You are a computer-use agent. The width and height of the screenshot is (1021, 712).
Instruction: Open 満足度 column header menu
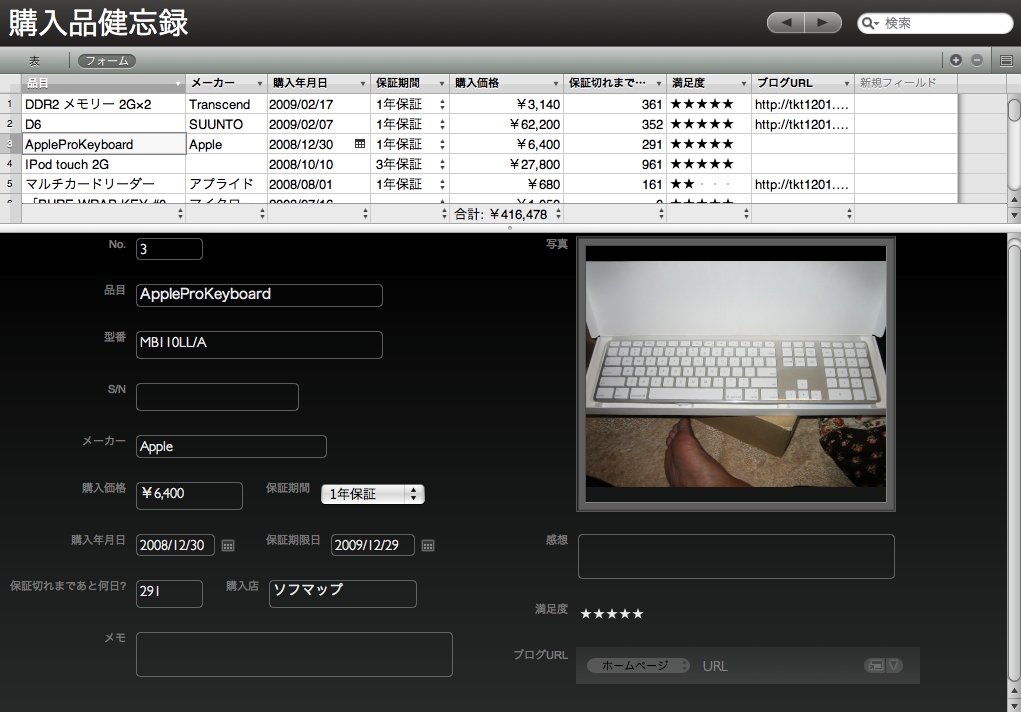point(744,83)
